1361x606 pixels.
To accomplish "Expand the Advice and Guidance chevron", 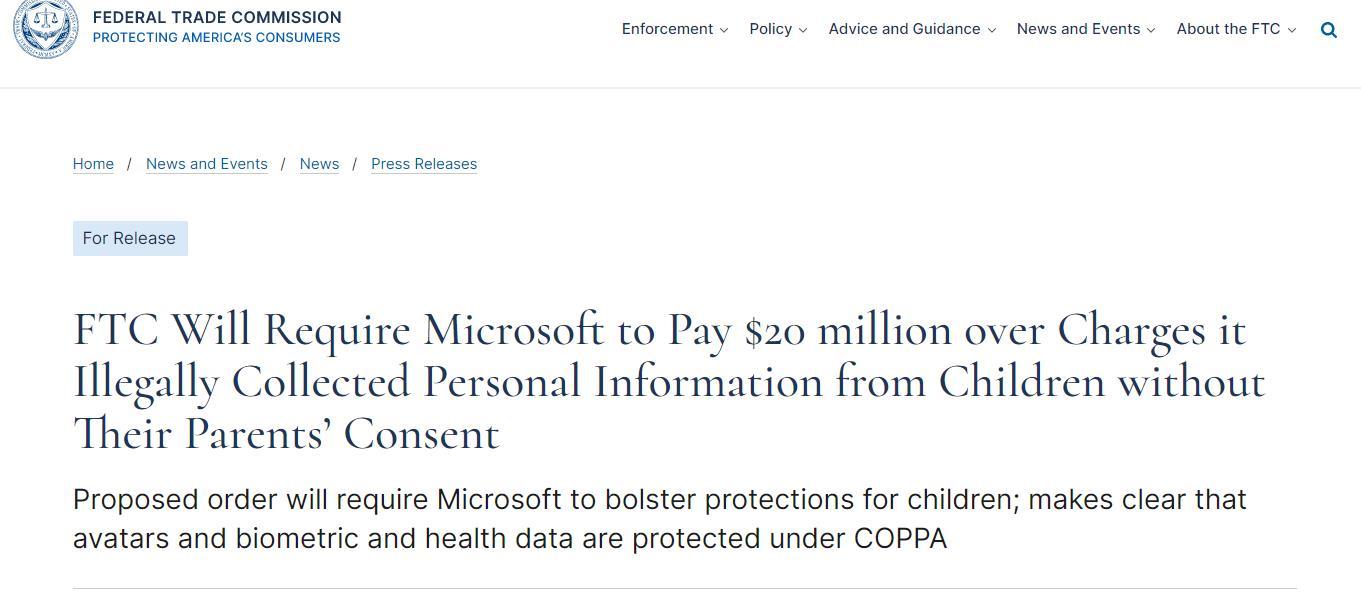I will (992, 30).
